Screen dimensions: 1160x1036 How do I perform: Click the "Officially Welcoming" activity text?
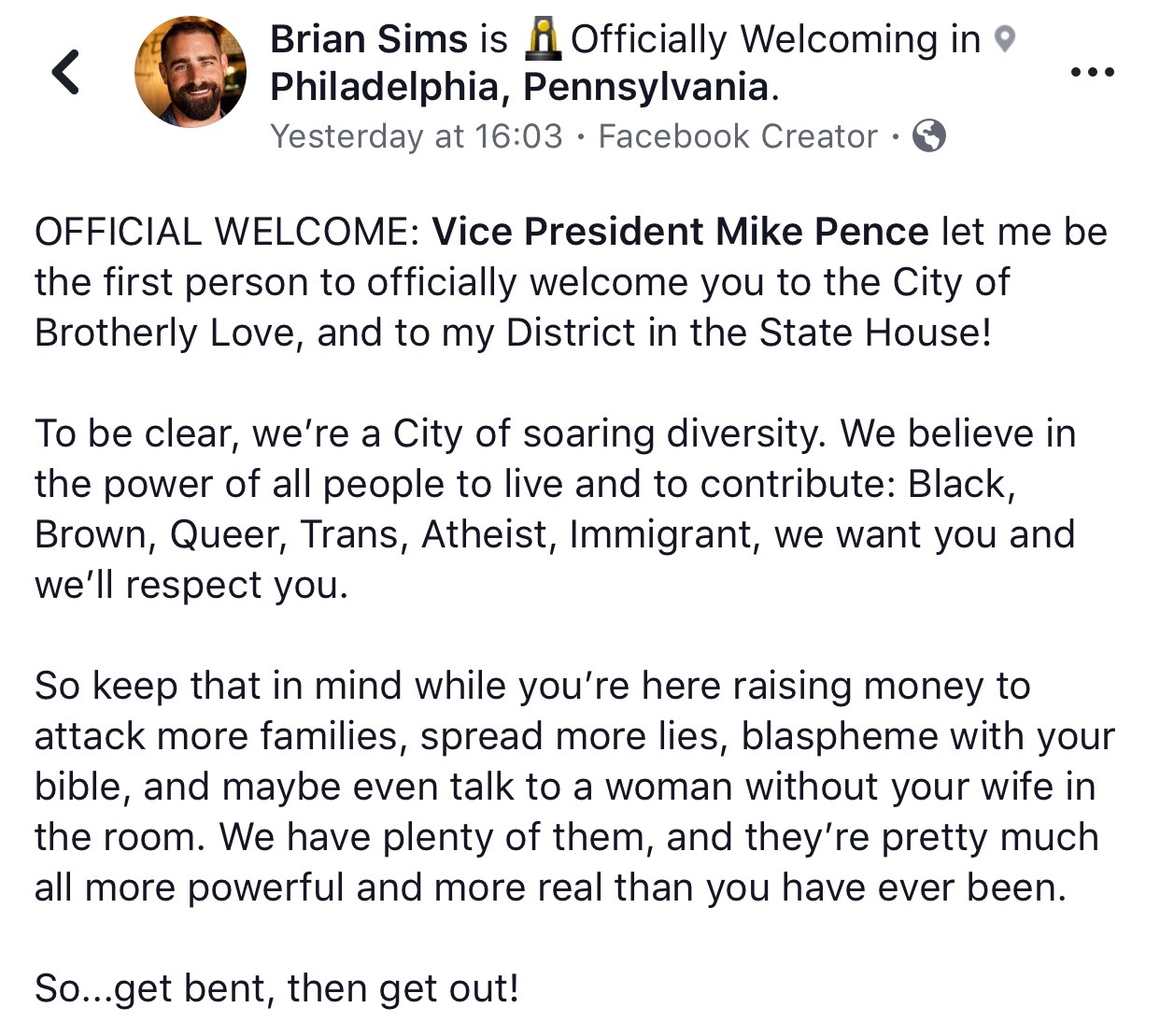[775, 39]
